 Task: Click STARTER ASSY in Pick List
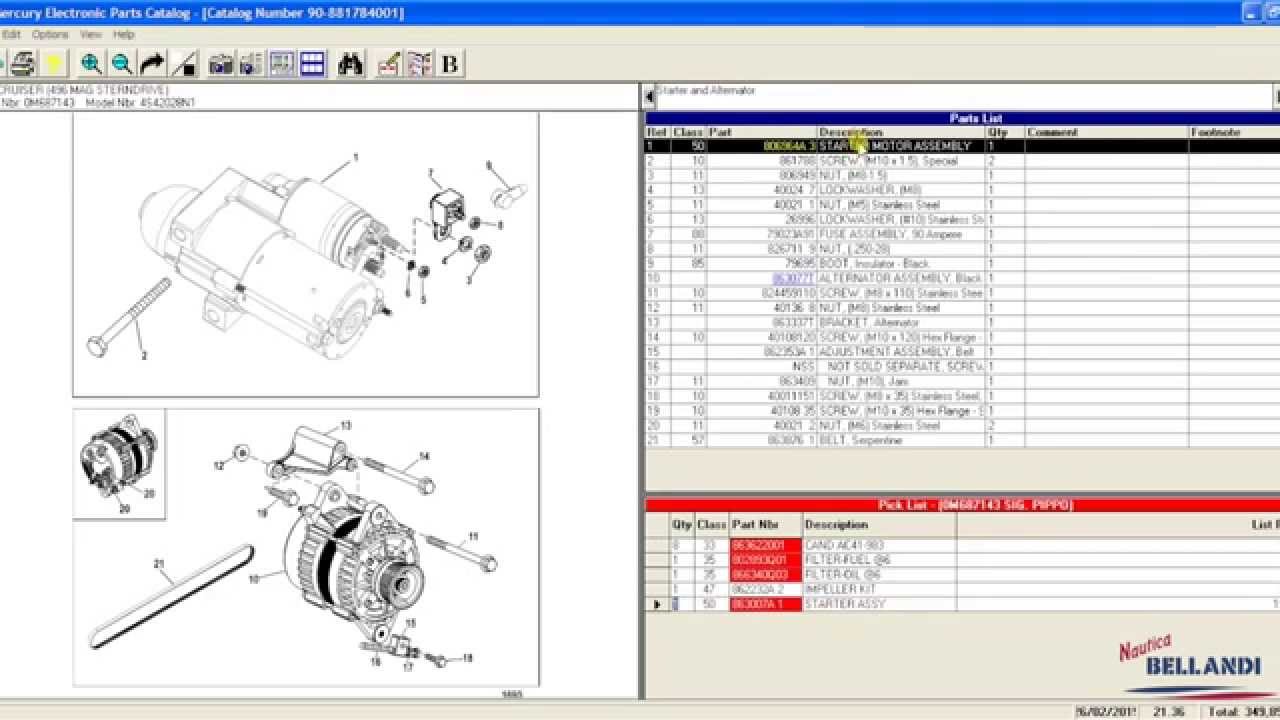pyautogui.click(x=845, y=604)
